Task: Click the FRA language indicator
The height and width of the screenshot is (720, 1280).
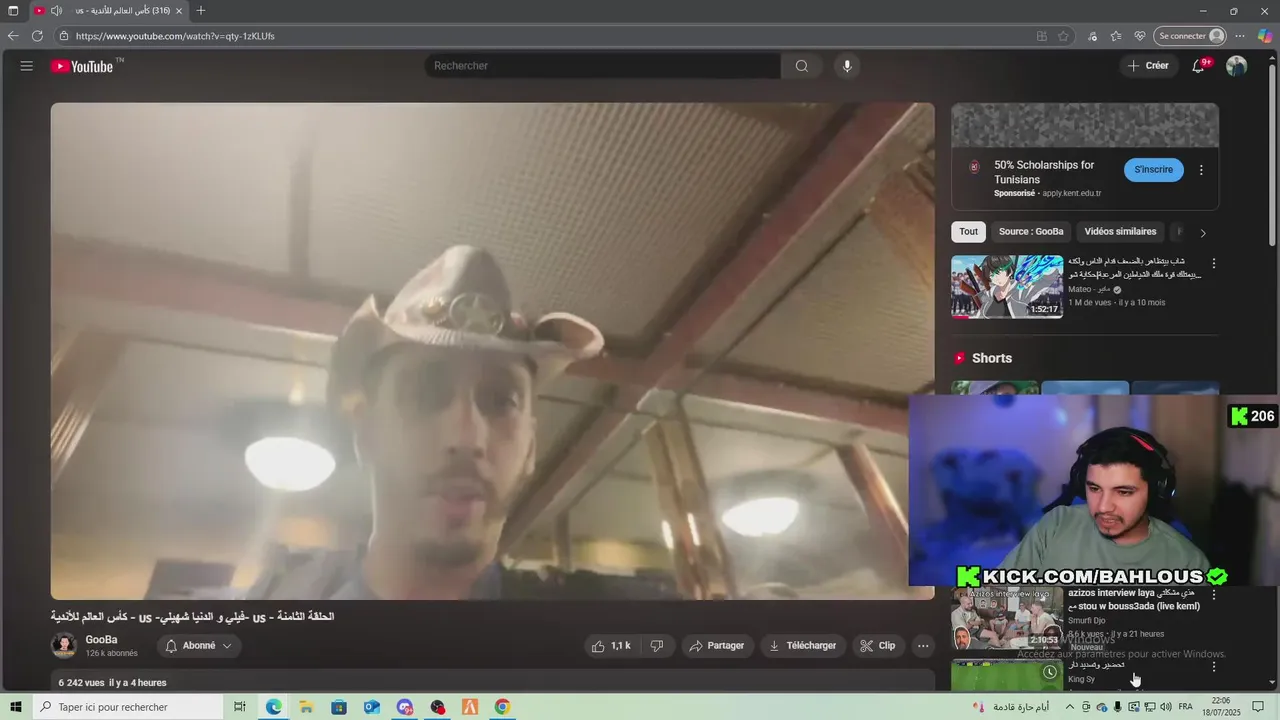Action: point(1185,707)
